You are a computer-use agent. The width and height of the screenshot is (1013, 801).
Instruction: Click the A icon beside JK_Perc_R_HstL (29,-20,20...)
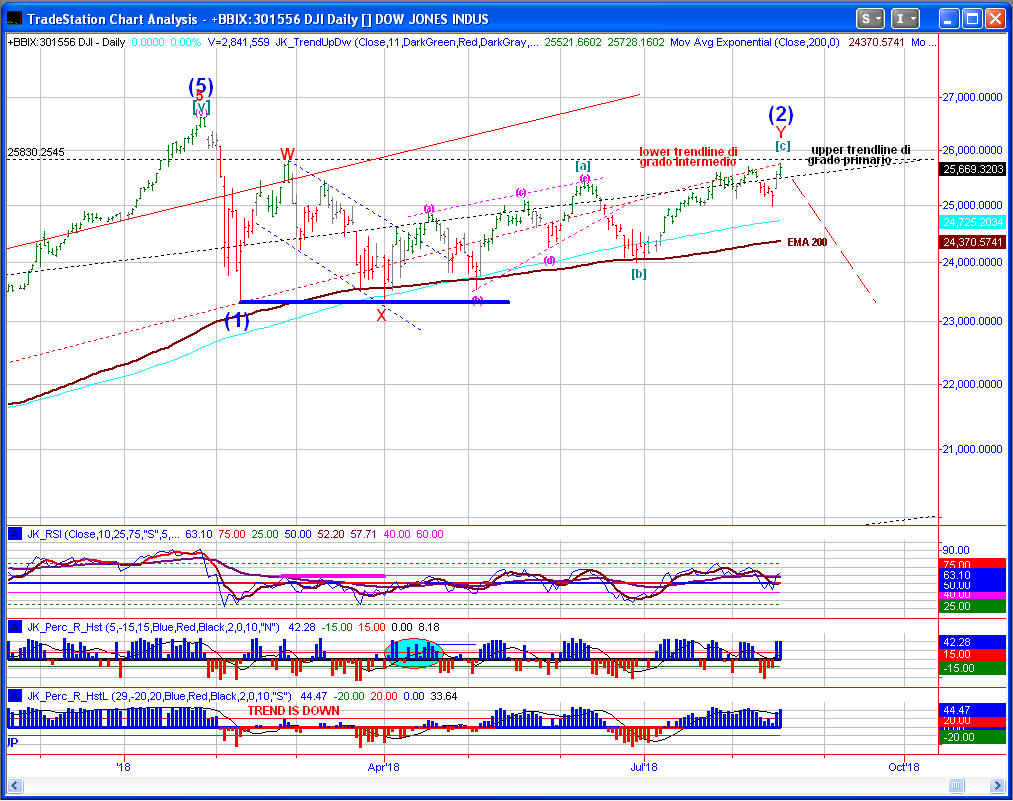[15, 696]
